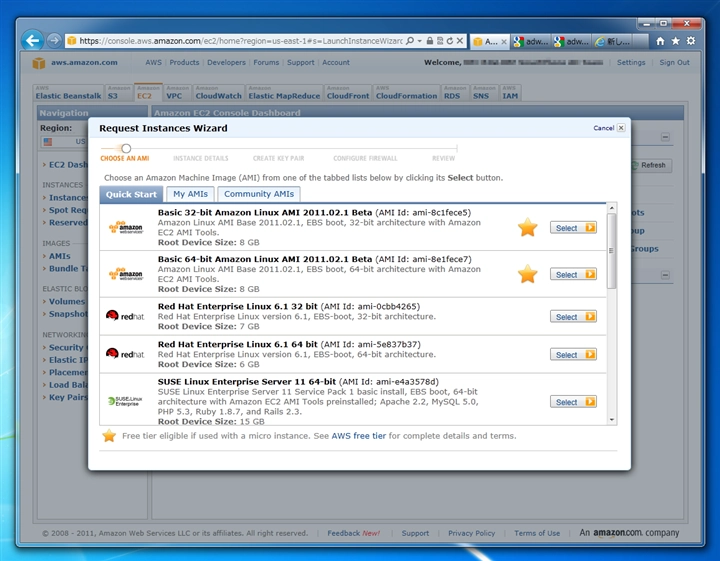Viewport: 720px width, 561px height.
Task: Open the Elastic MapReduce service tab
Action: (284, 93)
